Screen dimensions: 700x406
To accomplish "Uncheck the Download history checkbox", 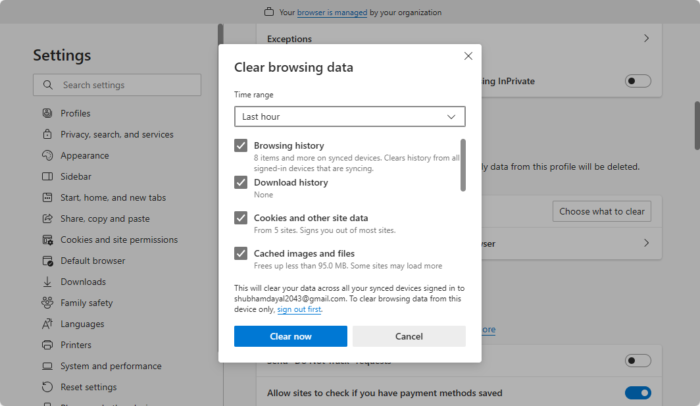I will click(x=241, y=182).
